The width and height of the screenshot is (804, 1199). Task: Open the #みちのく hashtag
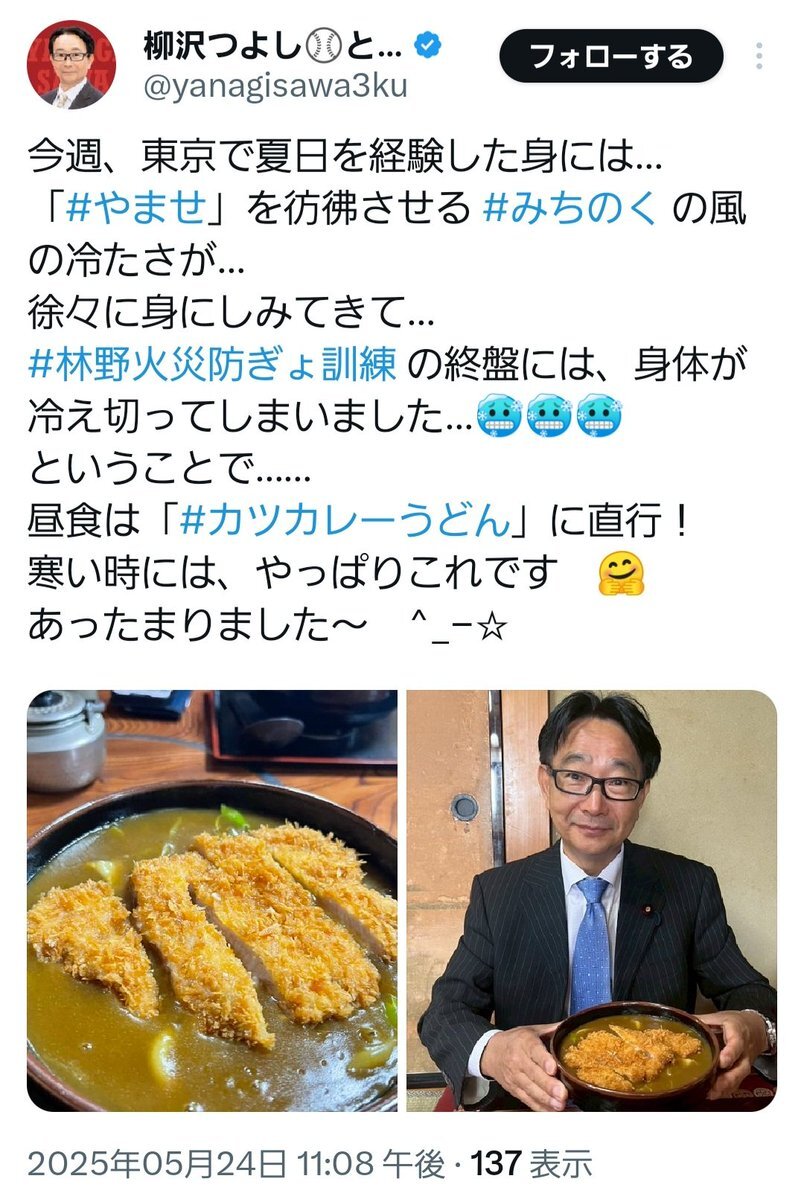[570, 207]
